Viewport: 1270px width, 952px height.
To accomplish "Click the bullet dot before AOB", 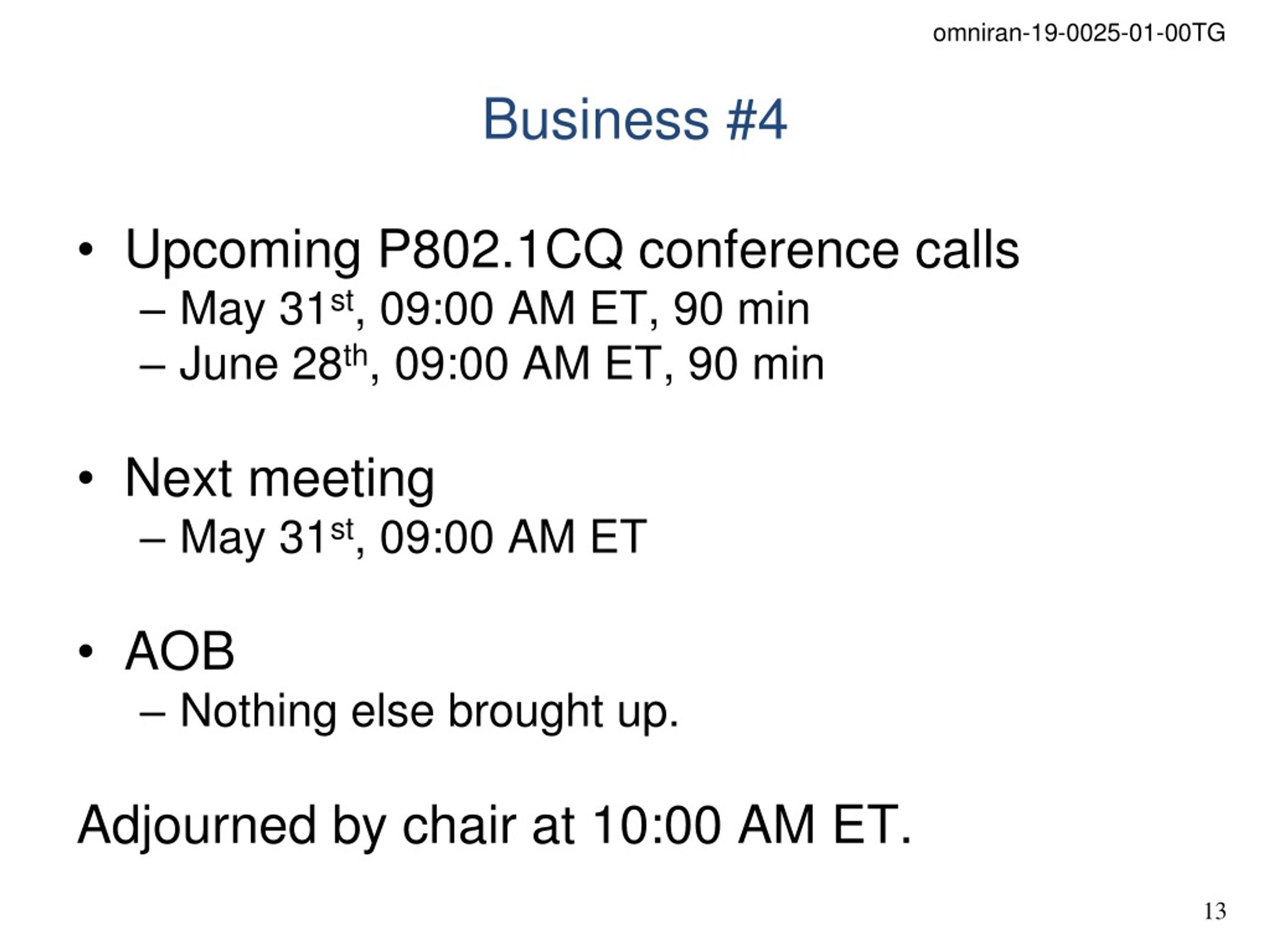I will [x=85, y=652].
